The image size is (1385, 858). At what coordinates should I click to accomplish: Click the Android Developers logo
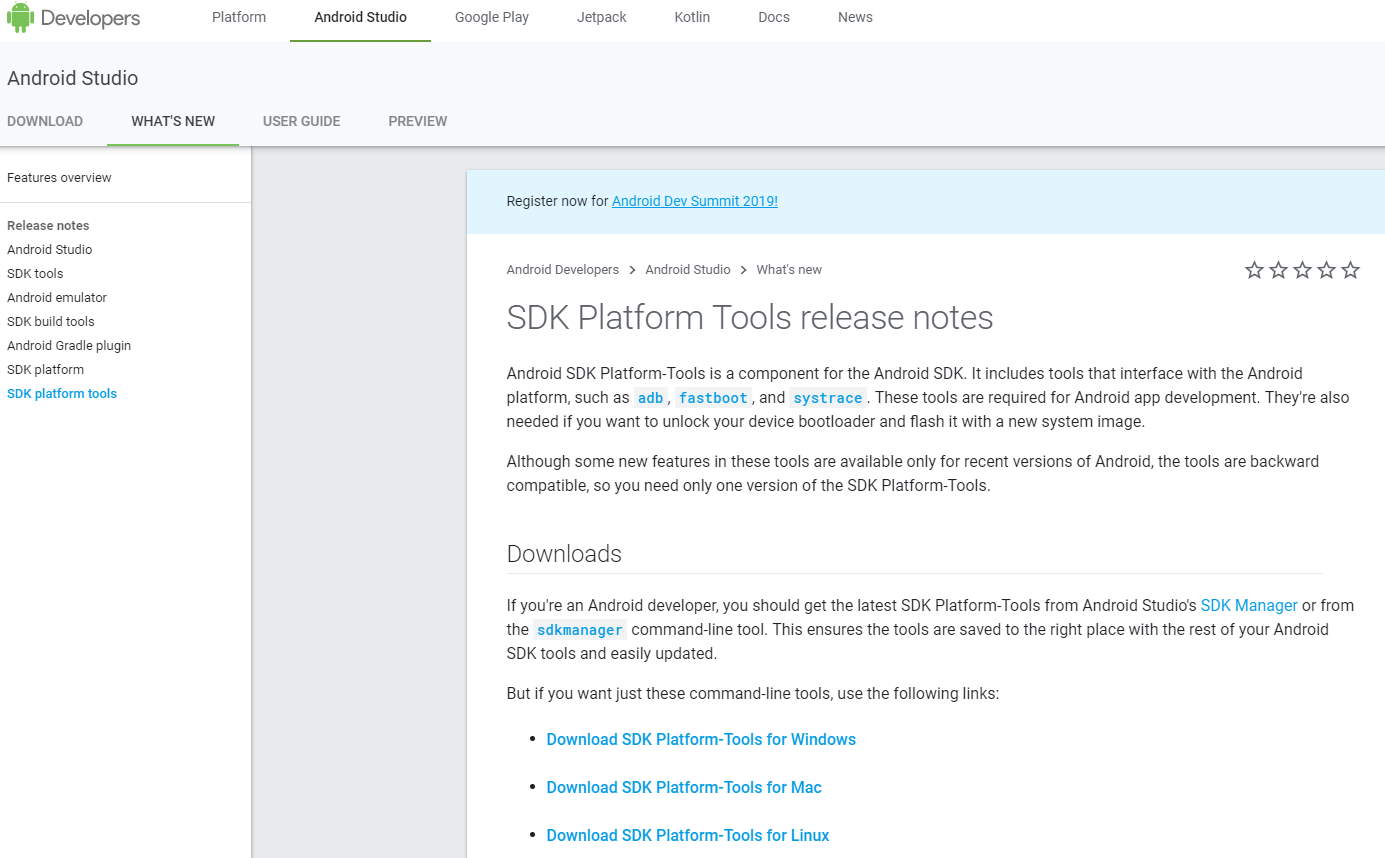73,18
